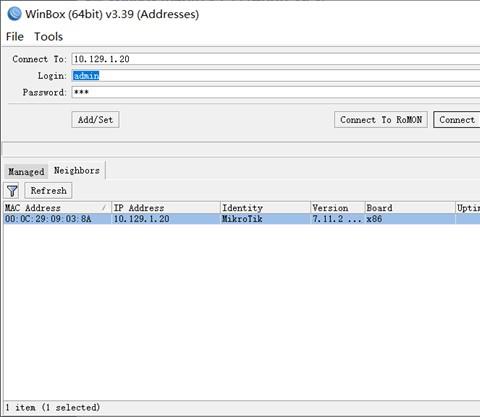Click the MikroTik identity cell
The width and height of the screenshot is (480, 417).
265,219
